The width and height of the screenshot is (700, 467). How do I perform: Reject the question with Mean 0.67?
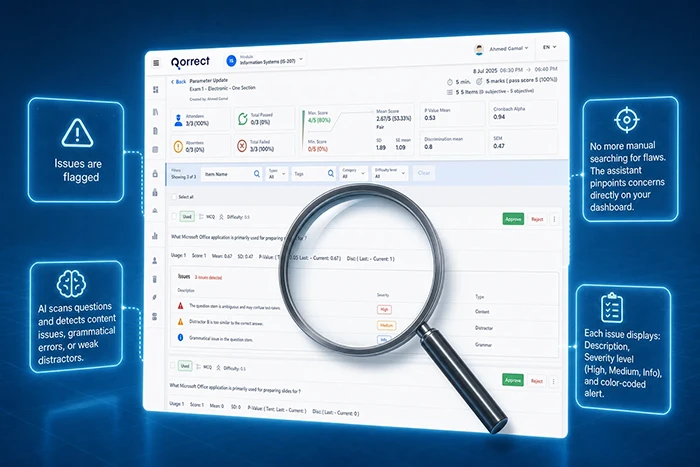[537, 219]
